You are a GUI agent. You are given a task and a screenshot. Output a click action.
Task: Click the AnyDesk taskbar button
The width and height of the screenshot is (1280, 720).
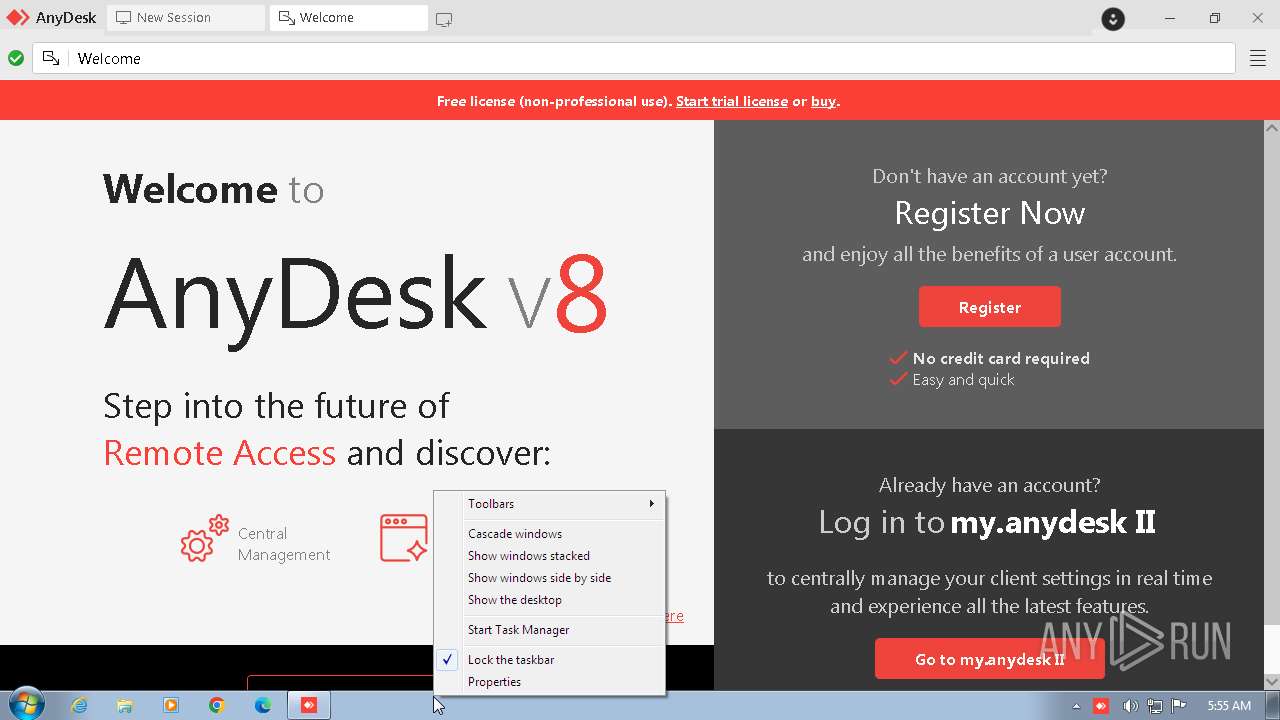click(309, 705)
